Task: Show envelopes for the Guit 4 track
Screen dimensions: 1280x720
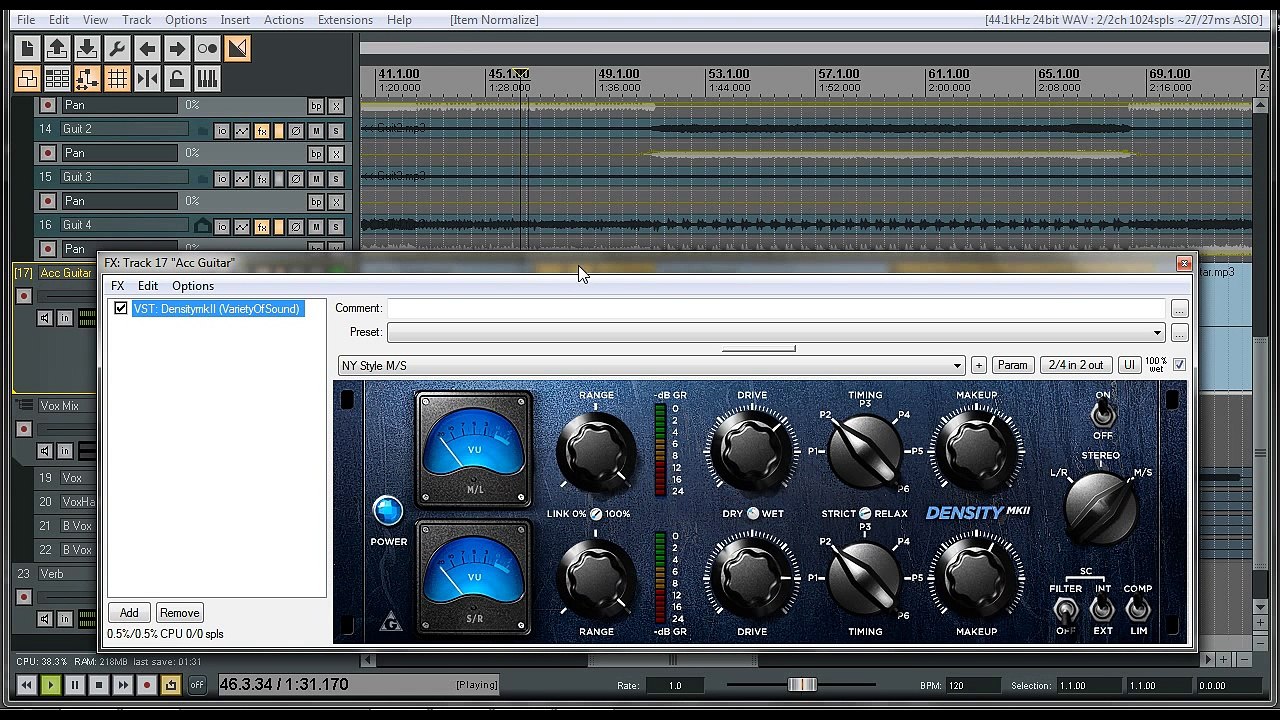Action: pos(242,227)
